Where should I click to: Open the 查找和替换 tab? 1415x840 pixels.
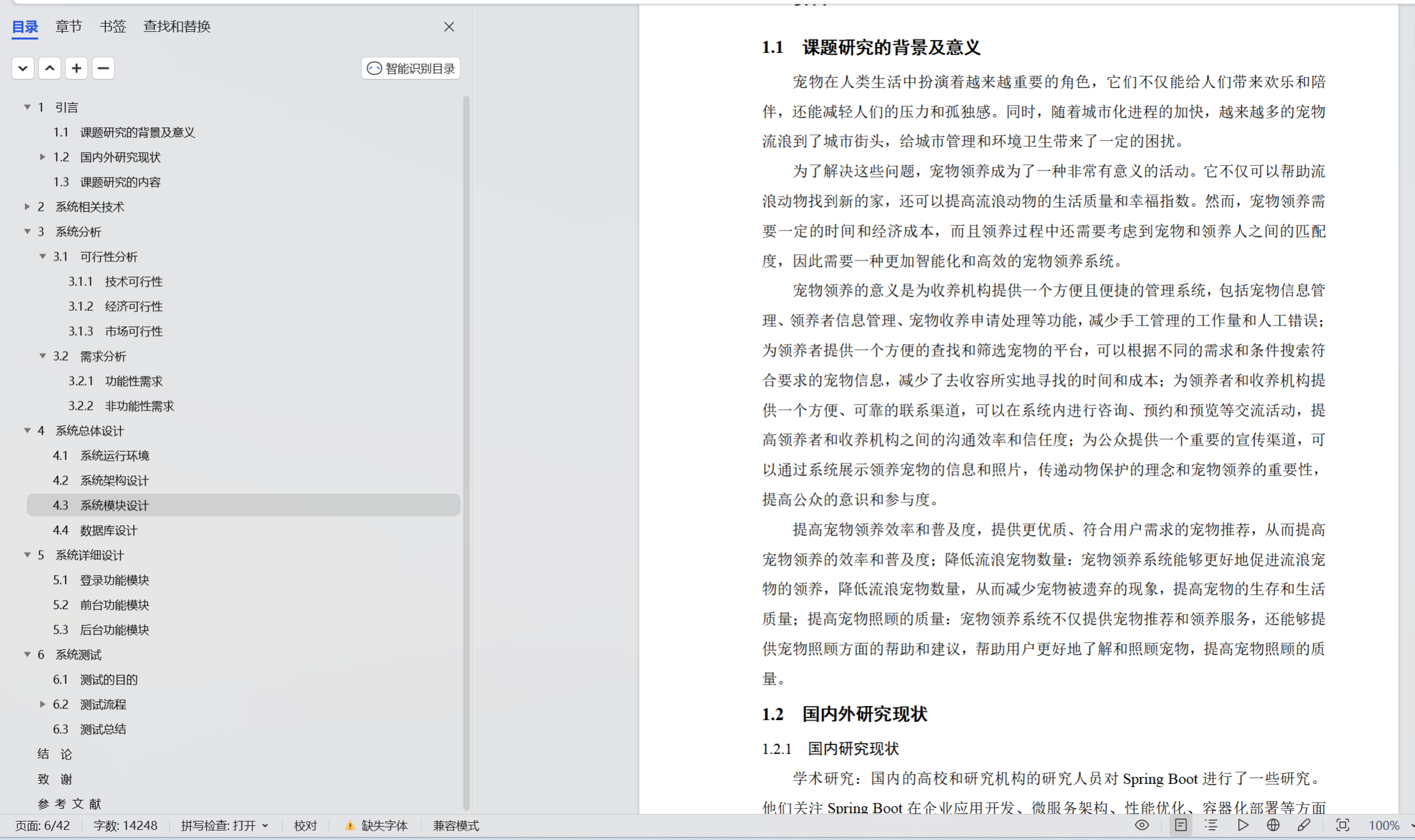tap(177, 27)
